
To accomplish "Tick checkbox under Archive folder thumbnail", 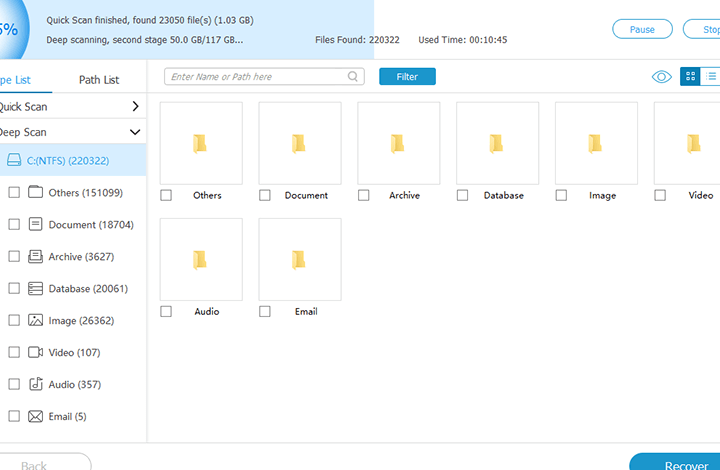I will pyautogui.click(x=364, y=196).
